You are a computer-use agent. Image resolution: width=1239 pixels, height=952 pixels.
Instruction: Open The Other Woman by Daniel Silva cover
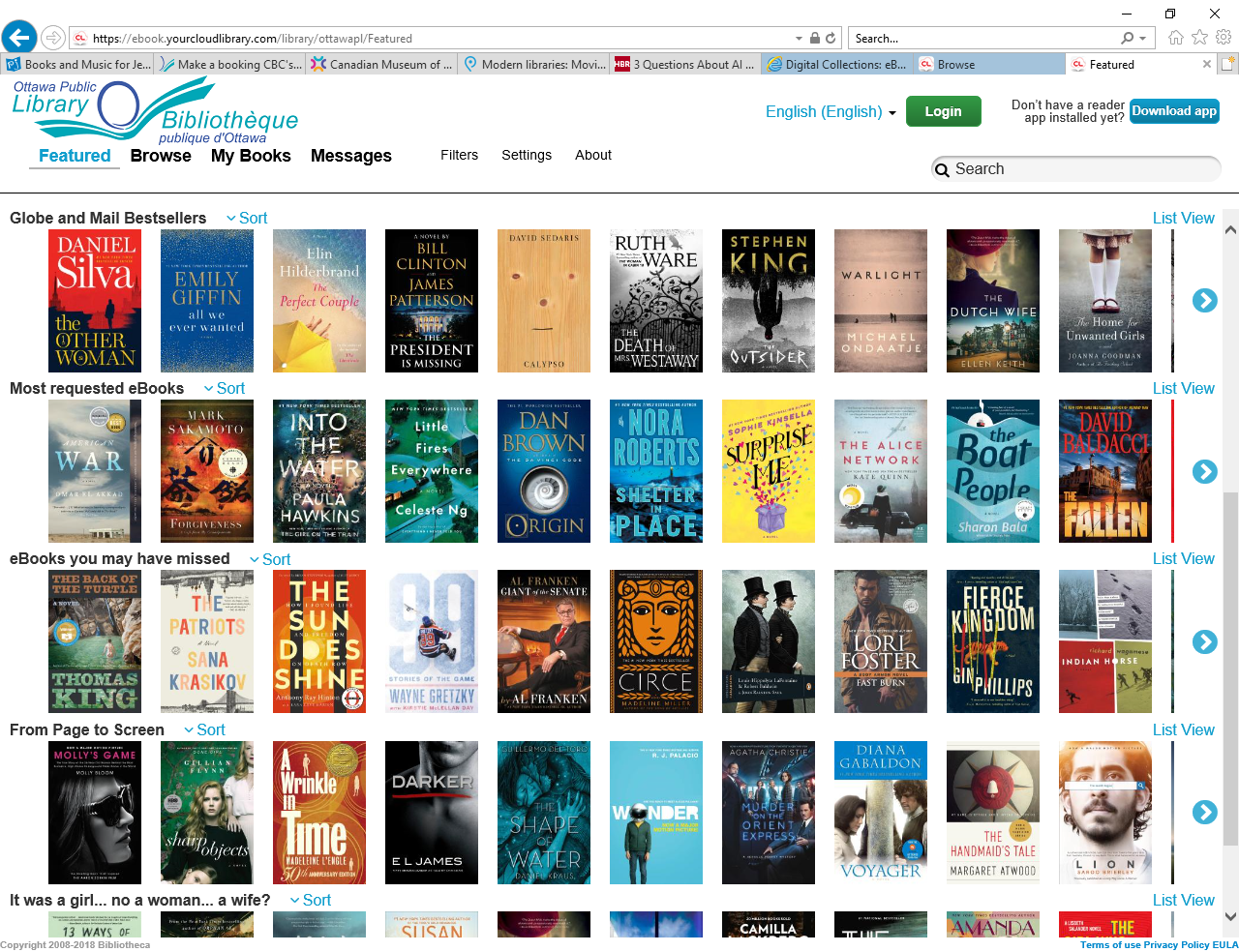[x=95, y=301]
